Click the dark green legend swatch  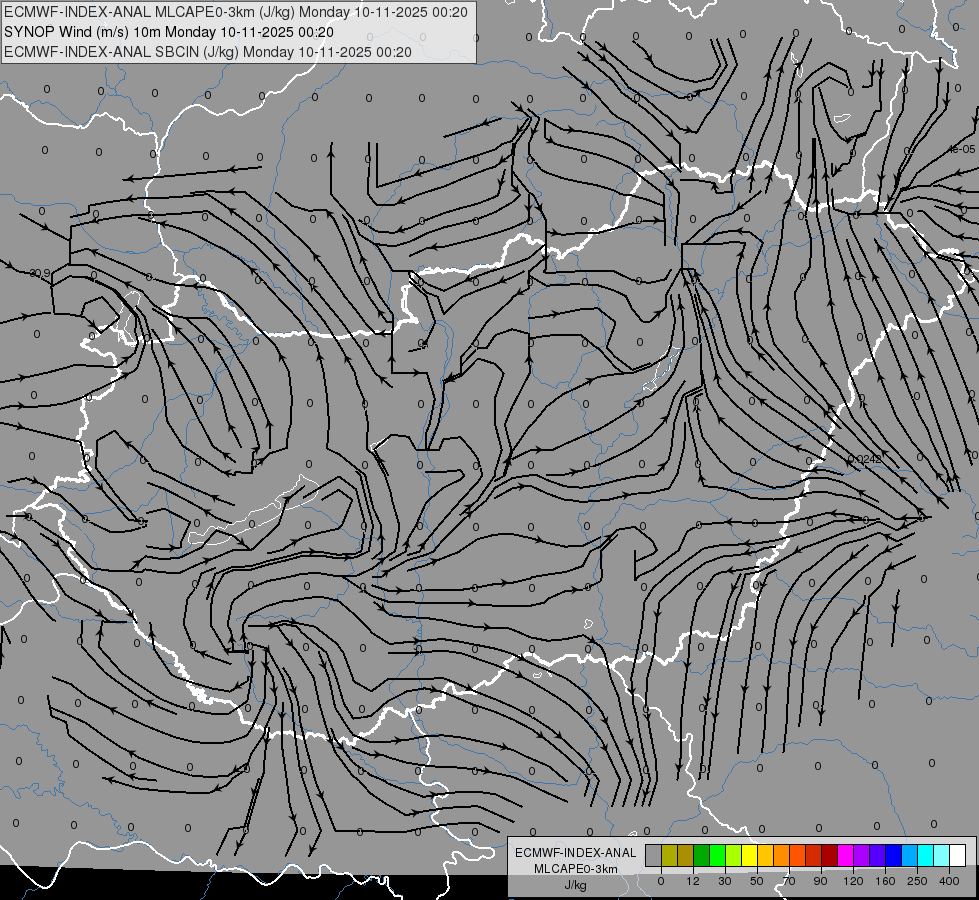pos(701,855)
